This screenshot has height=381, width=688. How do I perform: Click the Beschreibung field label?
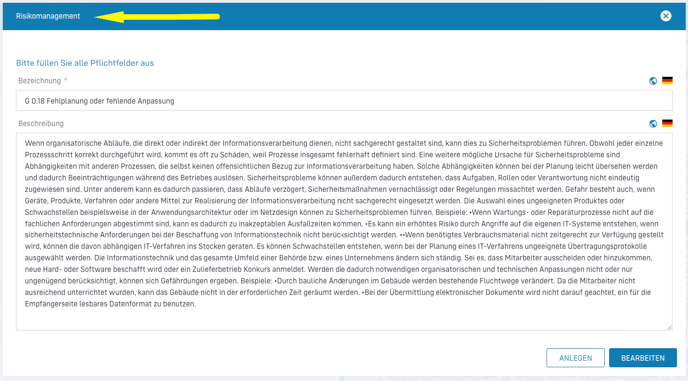(x=41, y=123)
